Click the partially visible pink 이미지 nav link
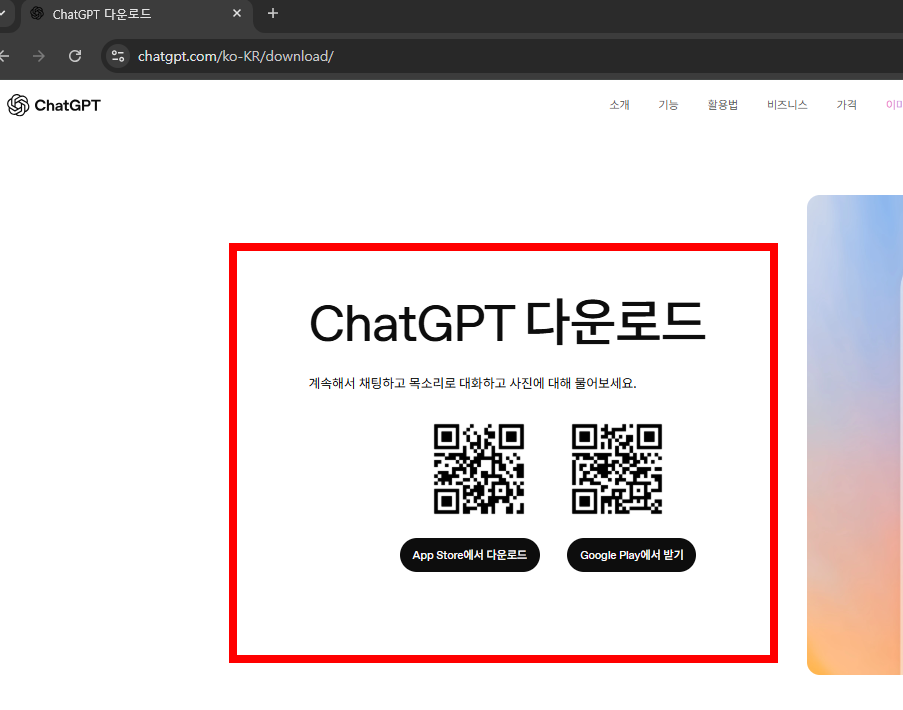Viewport: 903px width, 710px height. [x=894, y=104]
